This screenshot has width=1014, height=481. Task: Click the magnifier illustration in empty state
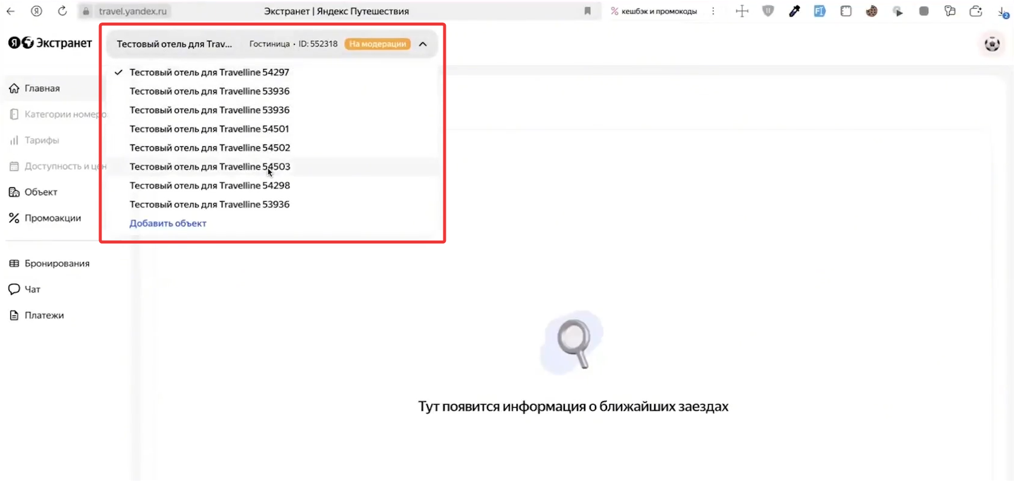[572, 343]
